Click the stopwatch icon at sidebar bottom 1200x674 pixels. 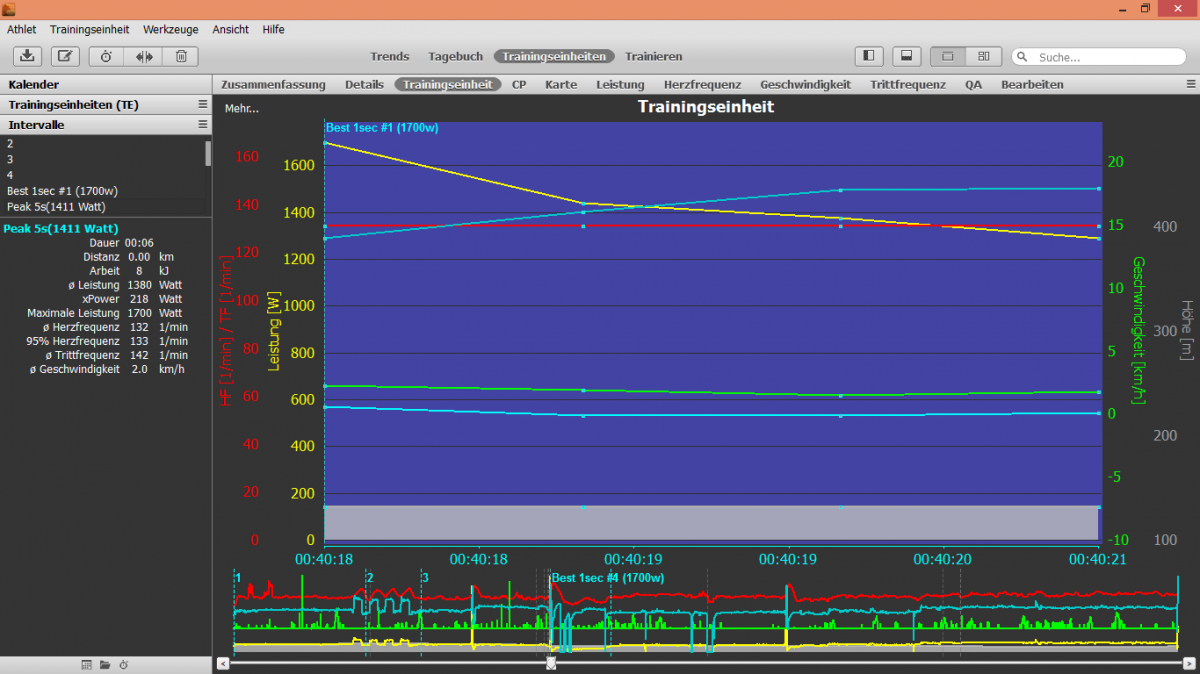[x=122, y=665]
